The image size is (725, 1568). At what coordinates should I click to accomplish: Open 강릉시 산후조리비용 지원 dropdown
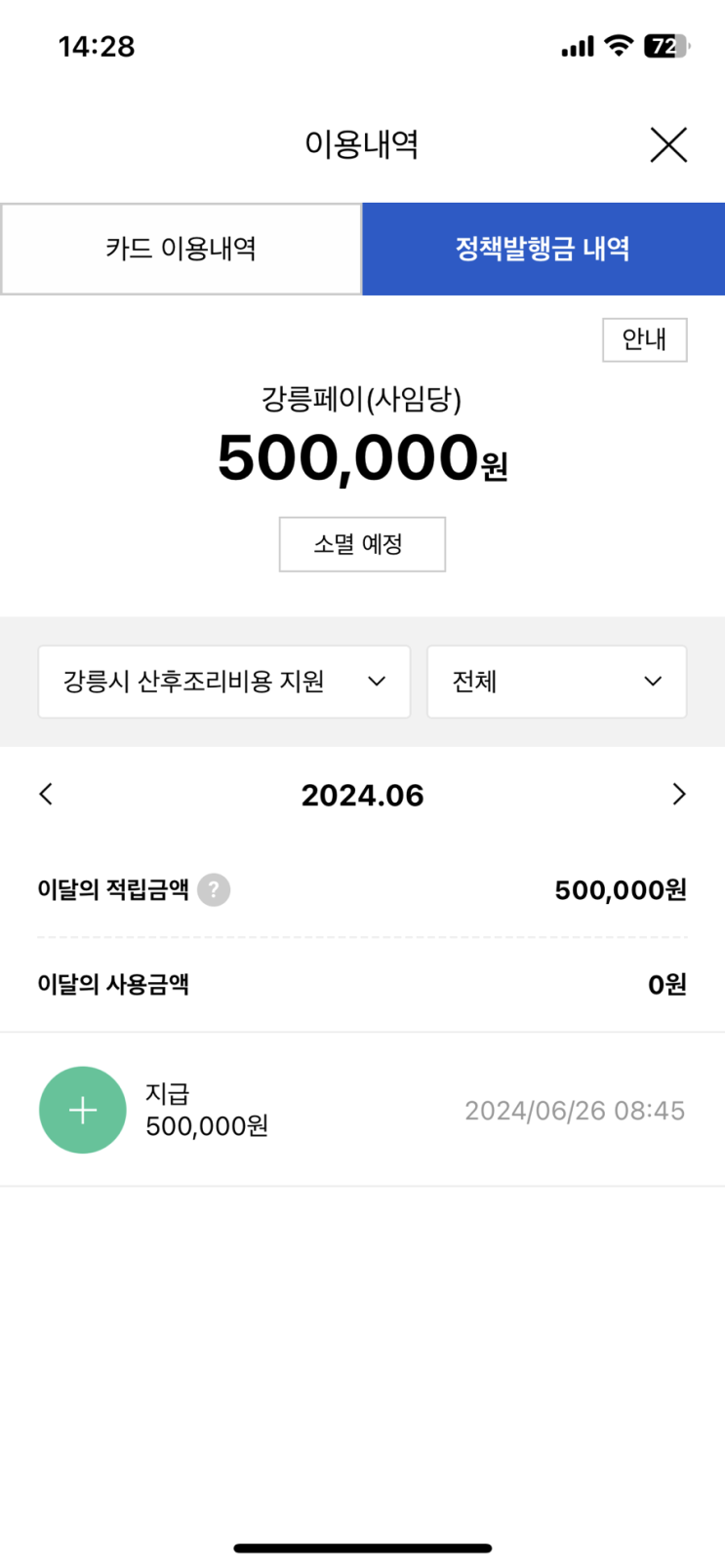(223, 682)
